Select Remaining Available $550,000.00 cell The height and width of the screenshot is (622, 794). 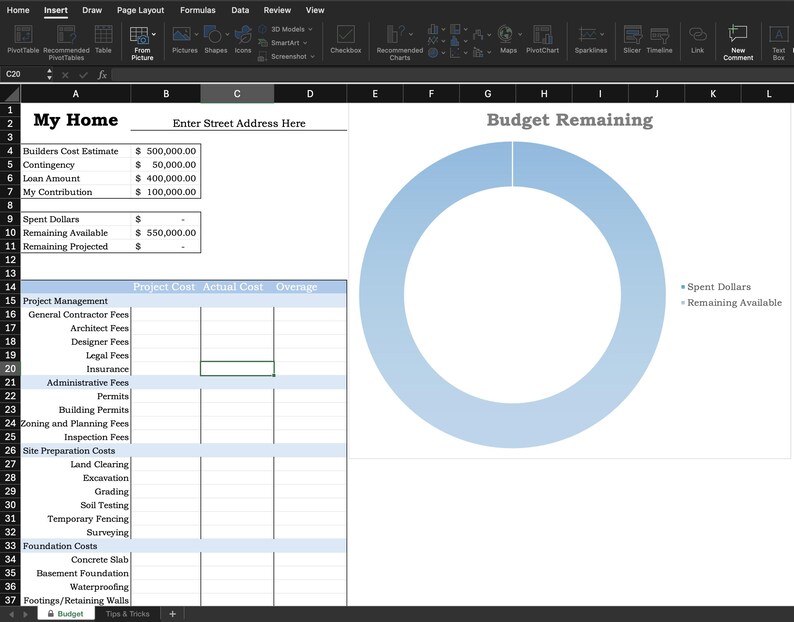[x=166, y=233]
